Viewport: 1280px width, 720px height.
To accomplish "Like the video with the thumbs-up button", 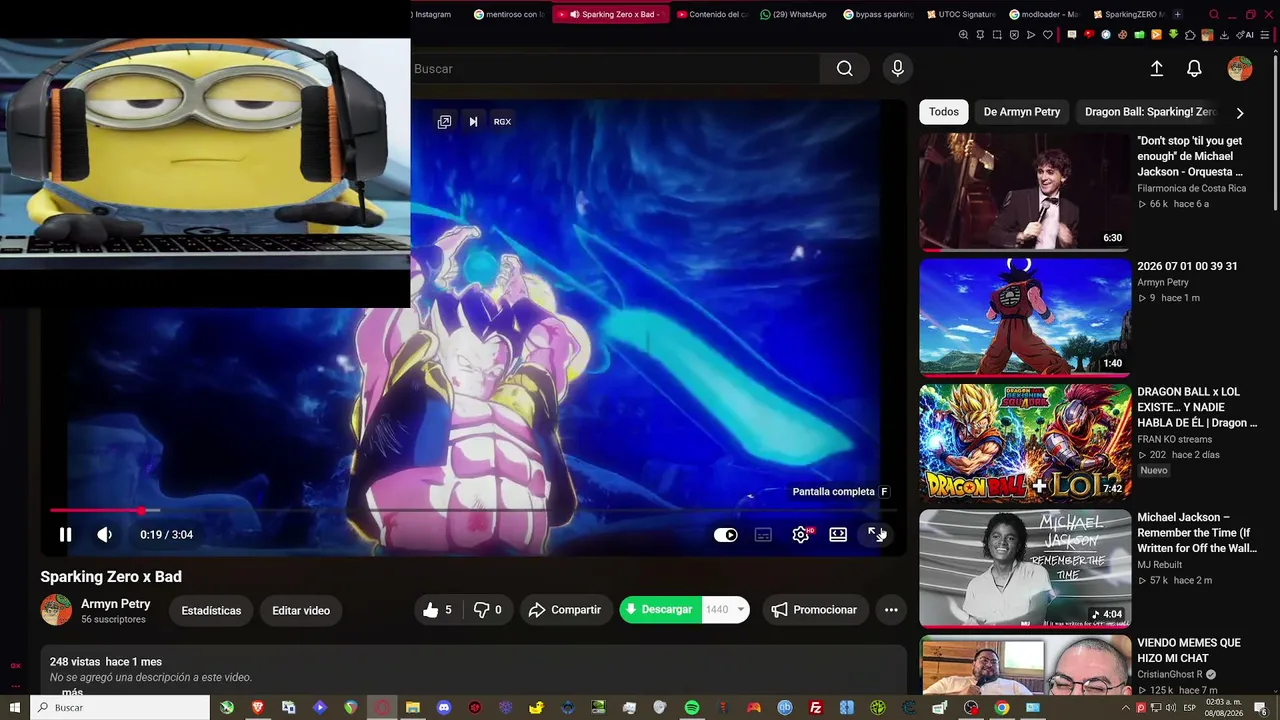I will [x=440, y=610].
